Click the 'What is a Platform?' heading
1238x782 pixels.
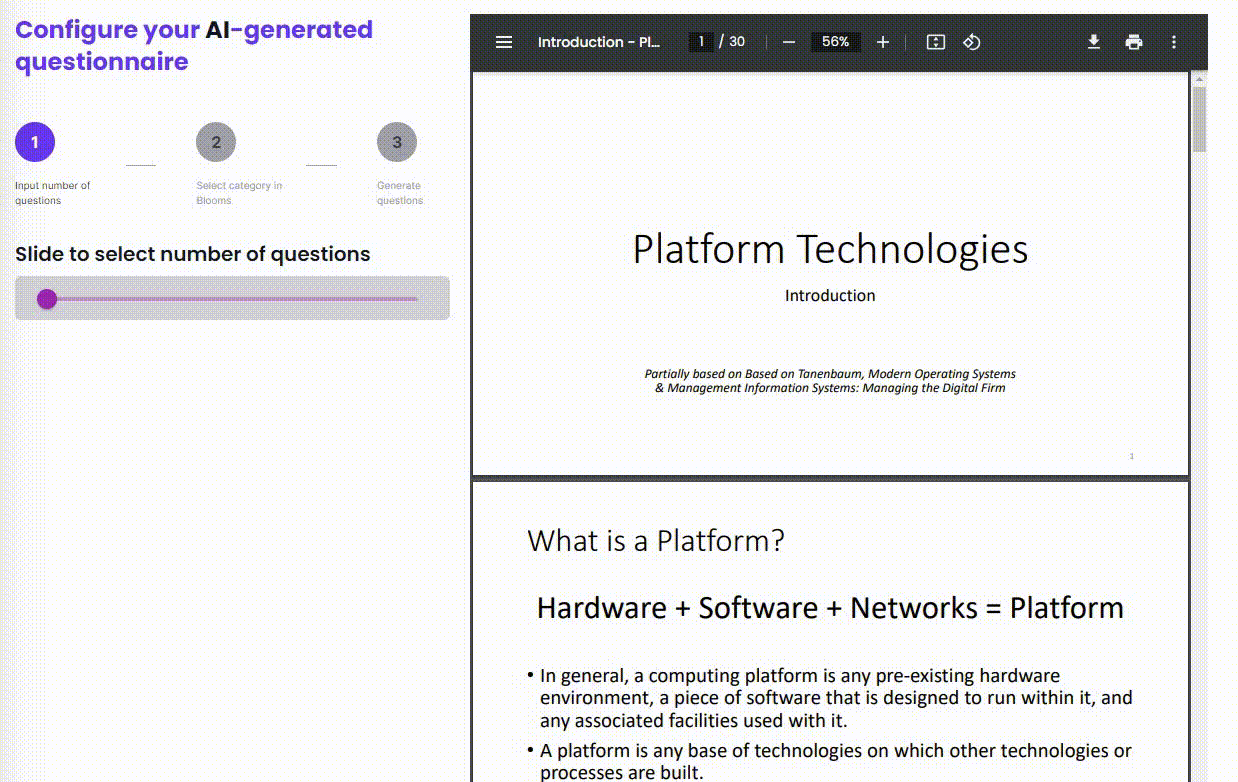tap(655, 541)
